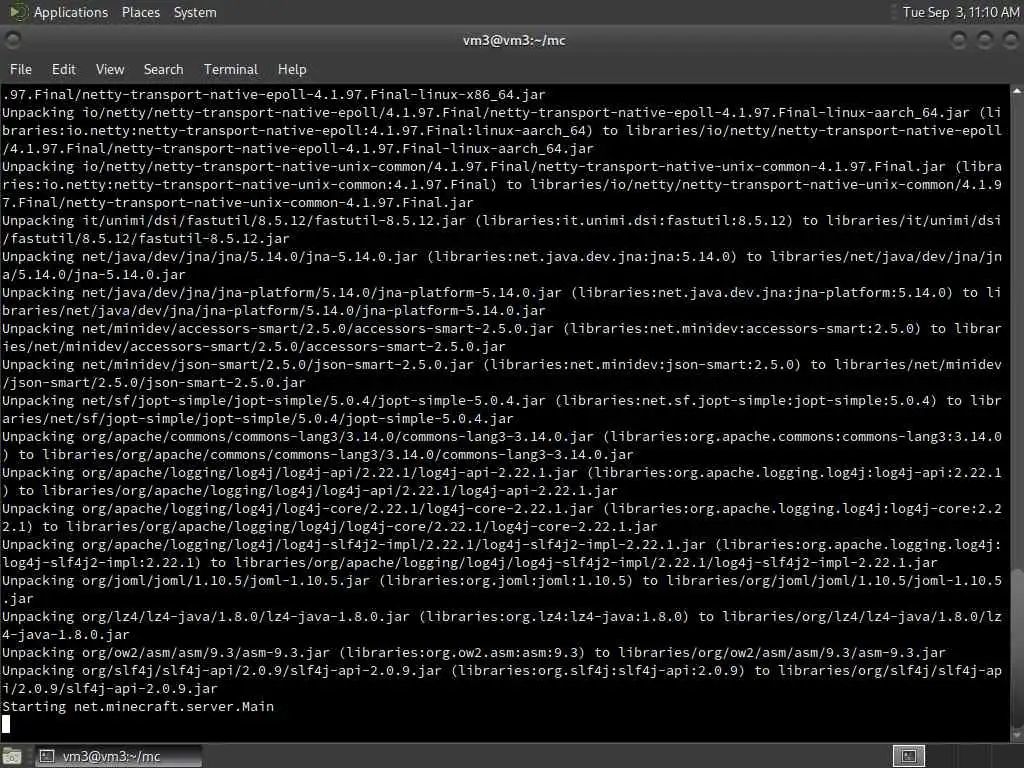
Task: Open the Applications menu in top panel
Action: click(71, 12)
